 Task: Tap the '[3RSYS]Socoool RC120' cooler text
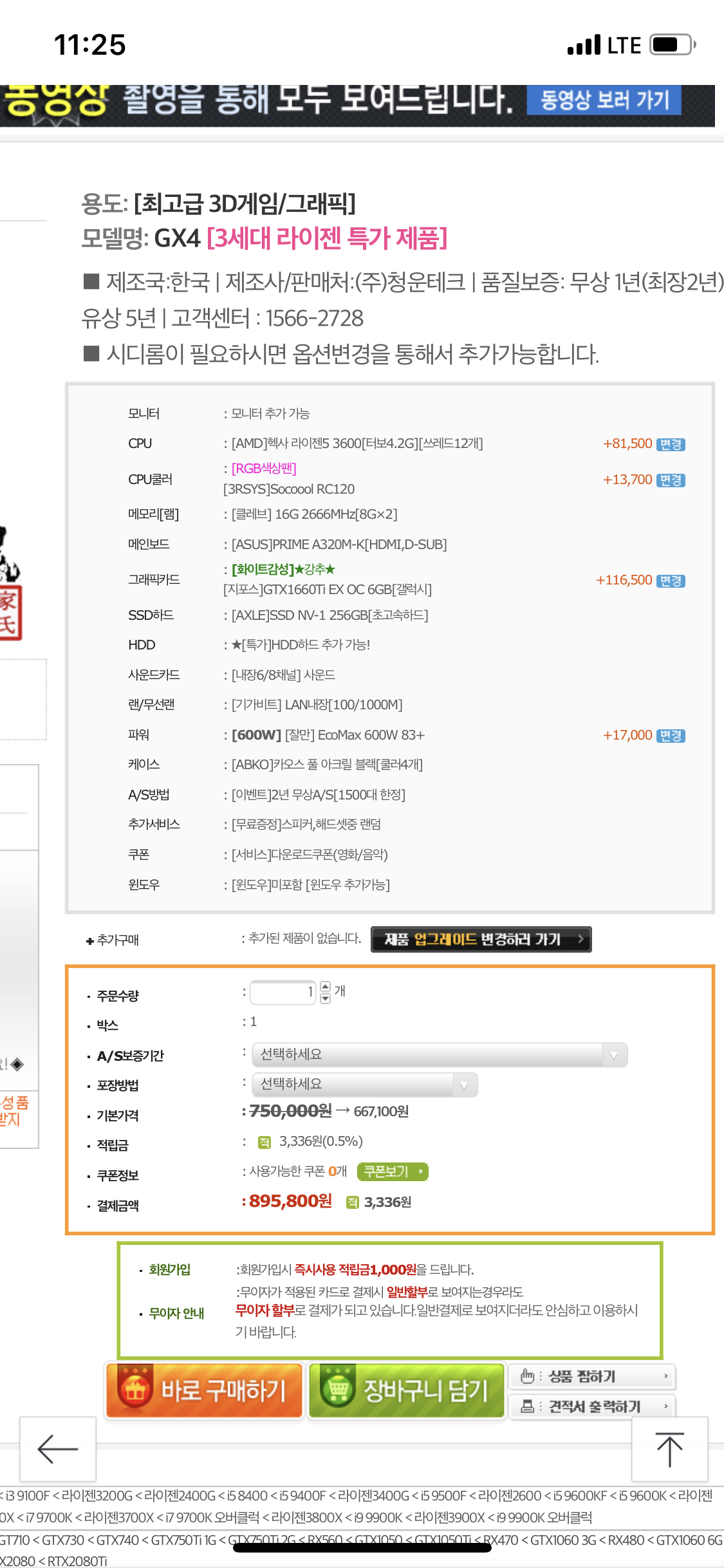pos(289,489)
